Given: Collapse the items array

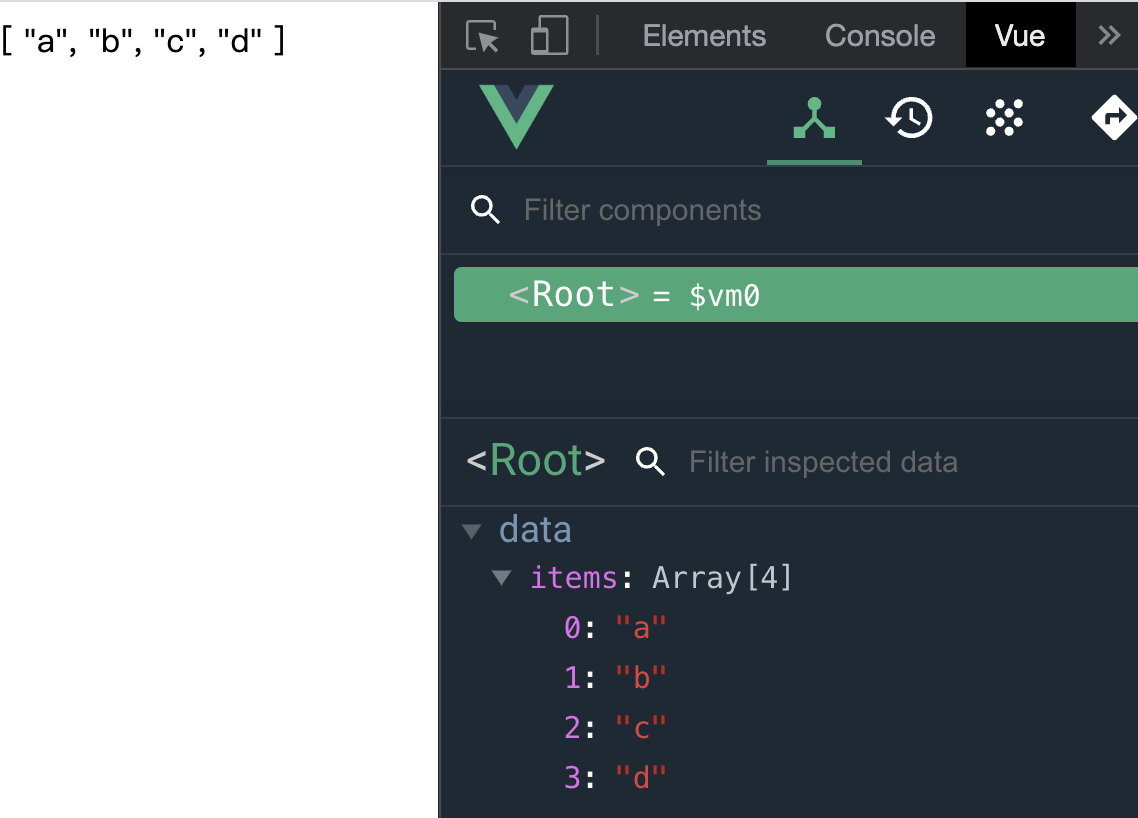Looking at the screenshot, I should (x=501, y=578).
